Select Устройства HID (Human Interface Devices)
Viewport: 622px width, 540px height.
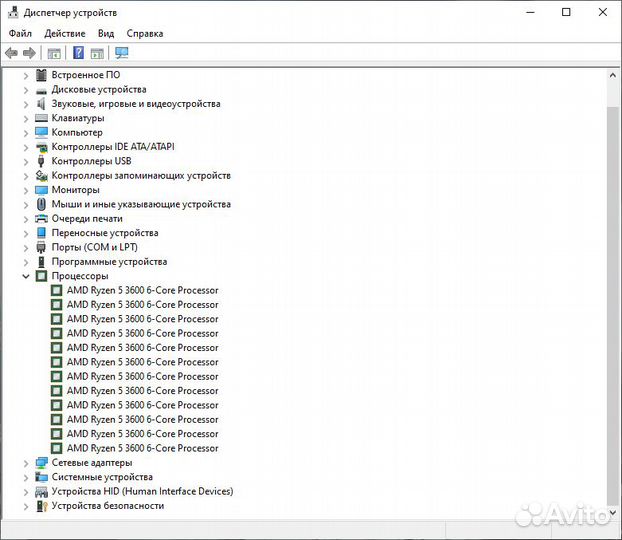pos(142,491)
